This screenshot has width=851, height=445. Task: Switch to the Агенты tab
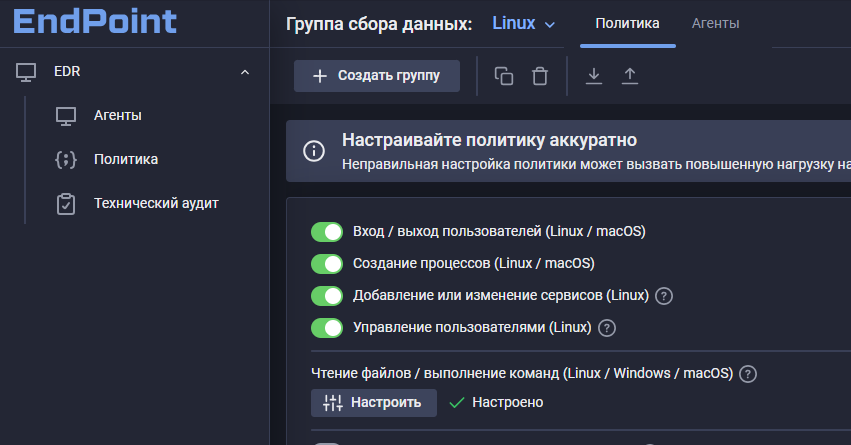[715, 24]
